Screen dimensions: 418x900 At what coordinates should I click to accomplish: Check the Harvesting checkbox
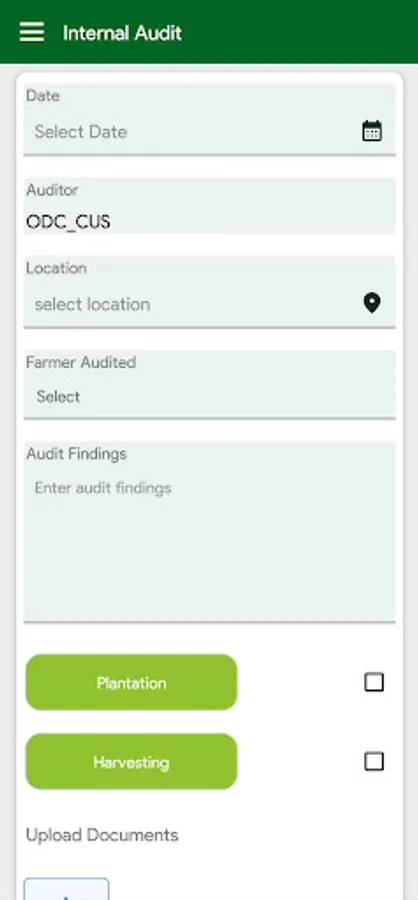(374, 762)
